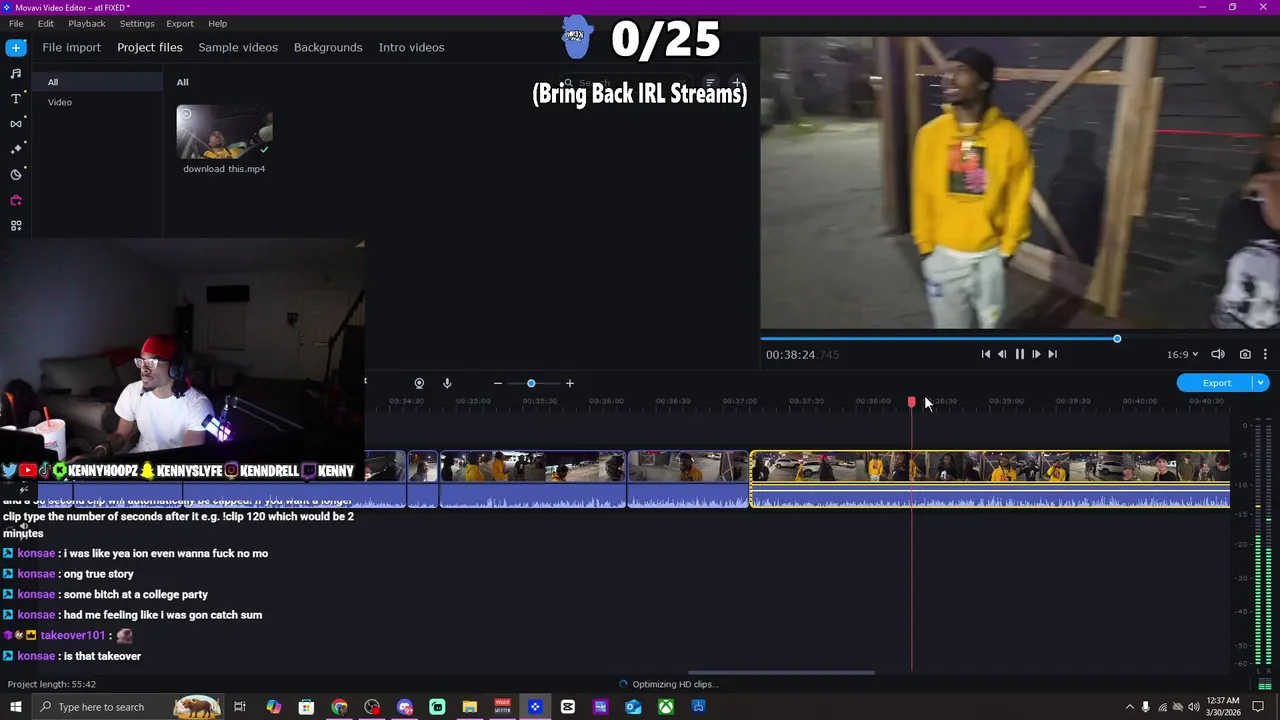Open the import media plus button in sidebar
The height and width of the screenshot is (720, 1280).
(x=15, y=47)
